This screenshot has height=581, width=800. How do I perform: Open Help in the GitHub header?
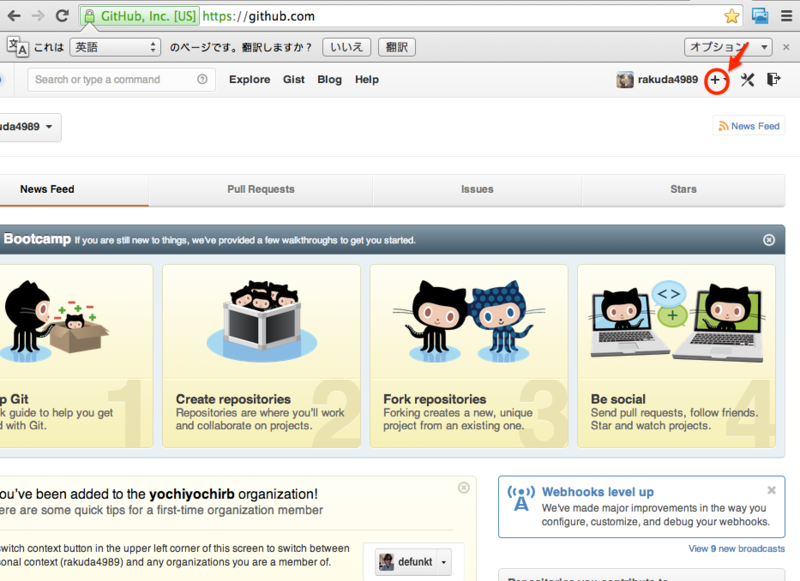point(367,80)
